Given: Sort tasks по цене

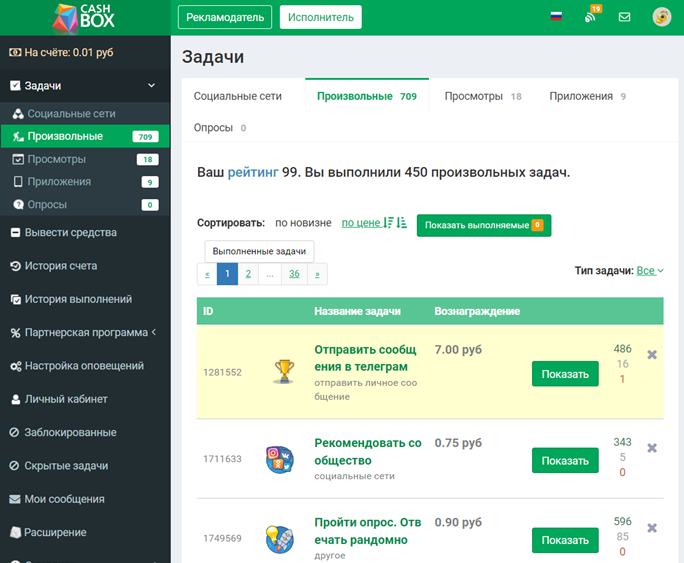Looking at the screenshot, I should tap(361, 223).
